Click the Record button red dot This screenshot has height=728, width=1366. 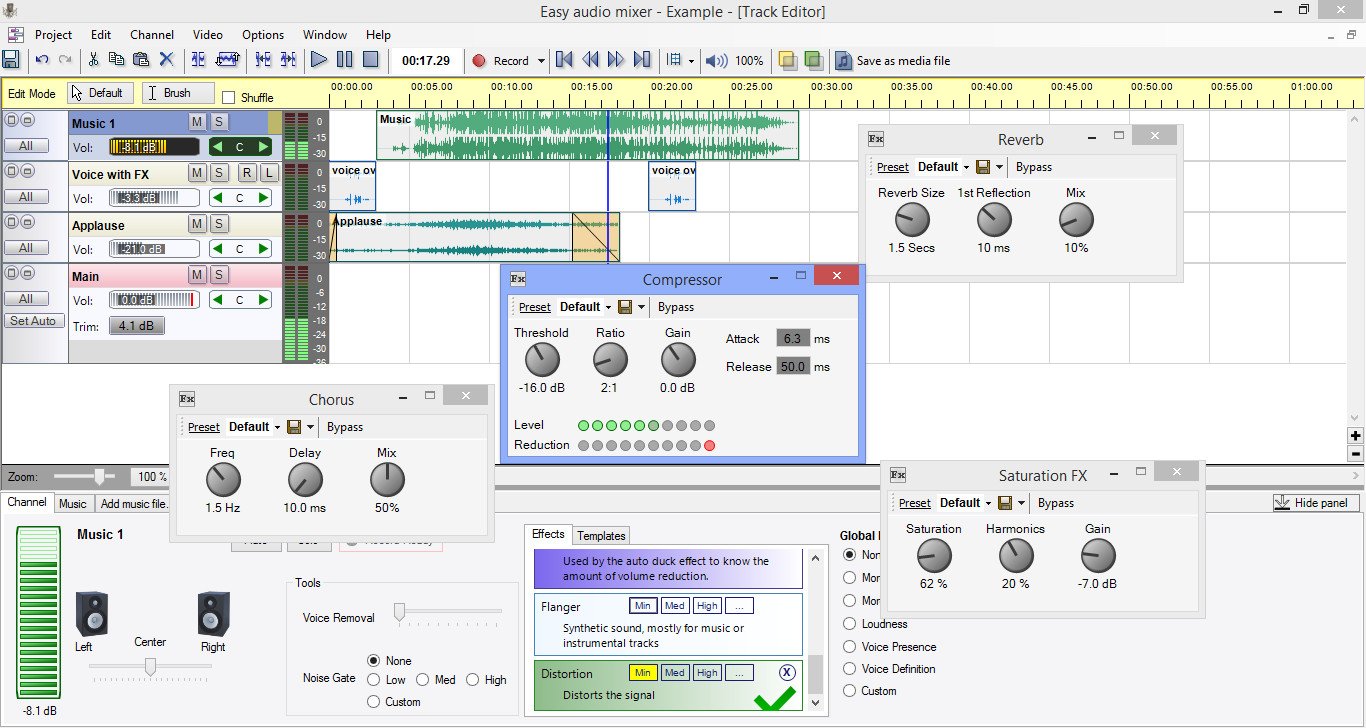pyautogui.click(x=479, y=61)
